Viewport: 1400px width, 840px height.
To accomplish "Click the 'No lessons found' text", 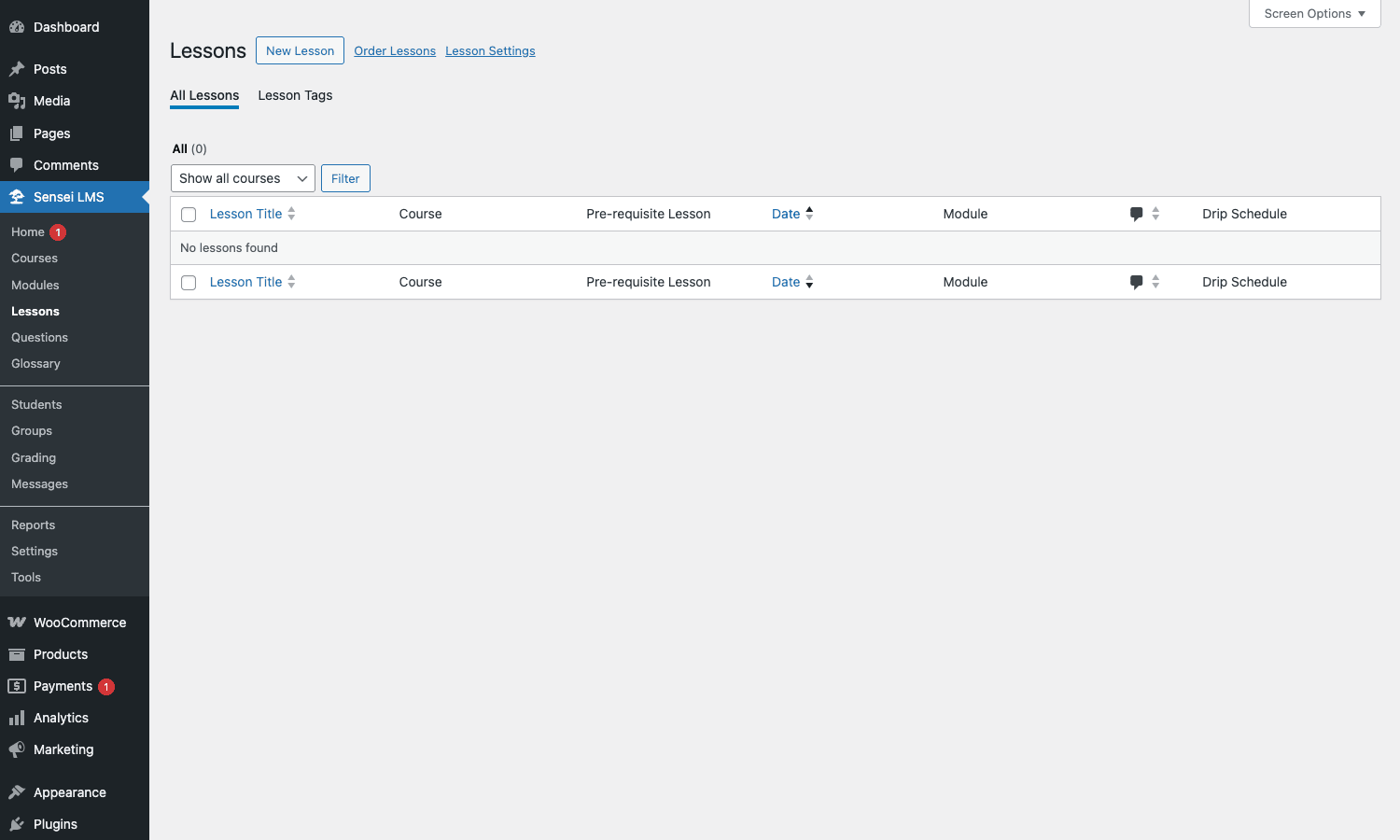I will click(x=229, y=247).
